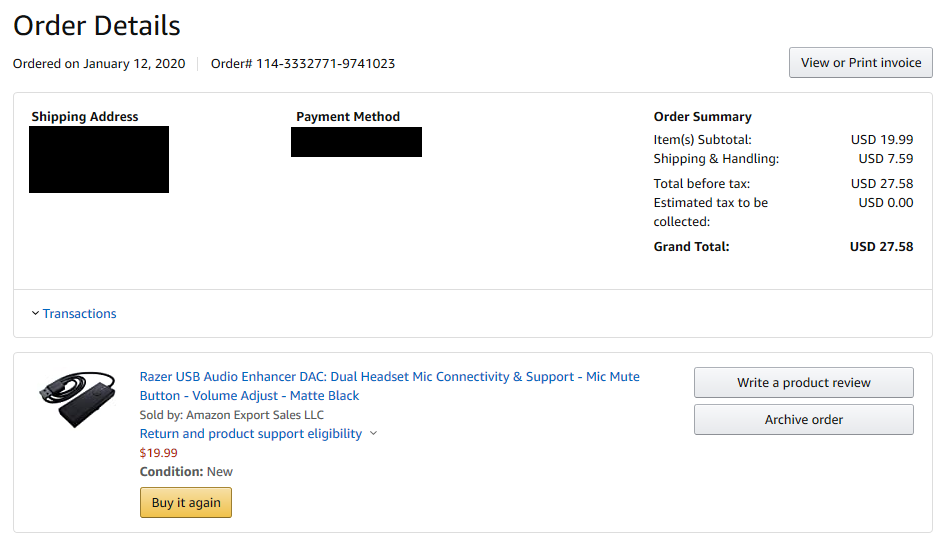Open the Razer USB Audio Enhancer DAC title link
The image size is (944, 541).
390,386
